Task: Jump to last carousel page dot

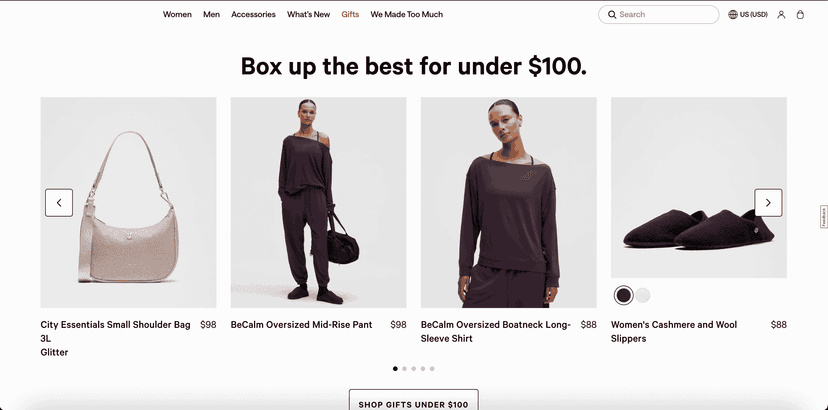Action: 432,369
